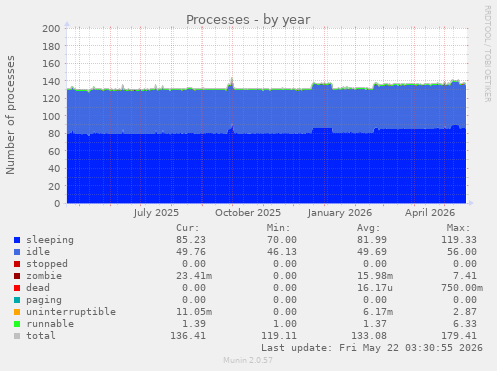Select runnable current value 1.39
497x371 pixels.
[x=194, y=324]
